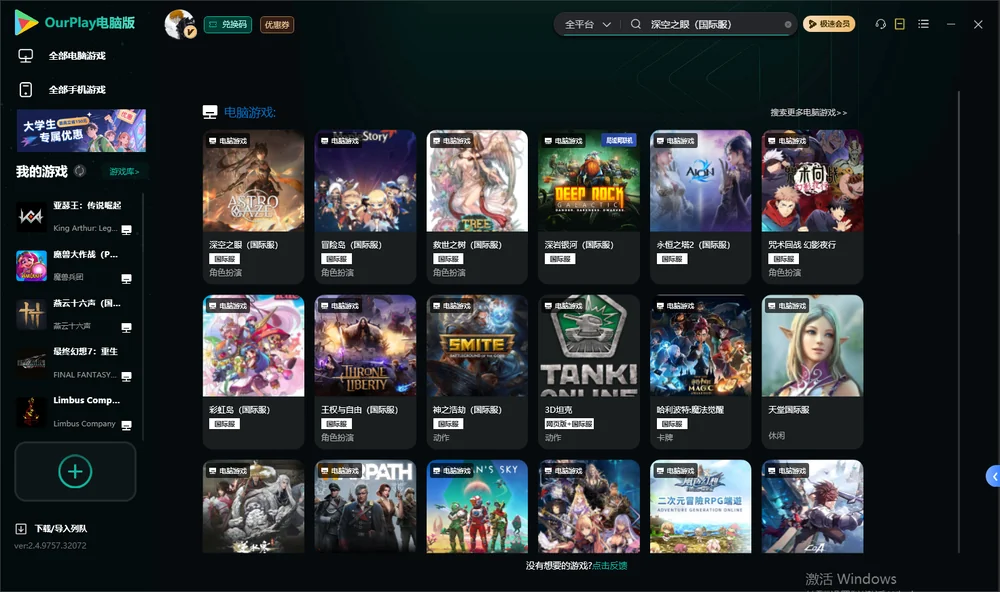Open the 冒险岛 (国际服) game card
1000x592 pixels.
[365, 207]
